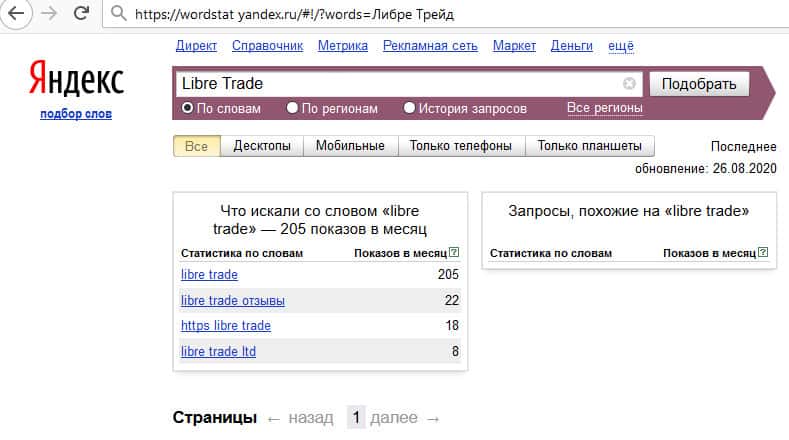Viewport: 789px width, 440px height.
Task: Click the назад pagination label
Action: click(x=311, y=418)
